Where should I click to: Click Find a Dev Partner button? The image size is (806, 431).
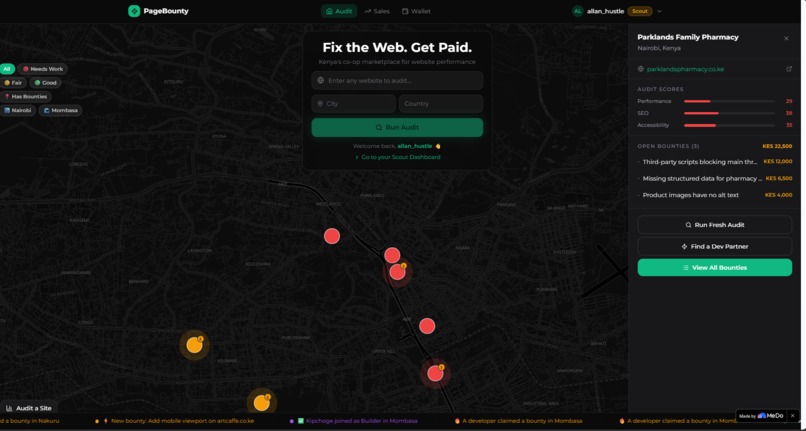[715, 246]
